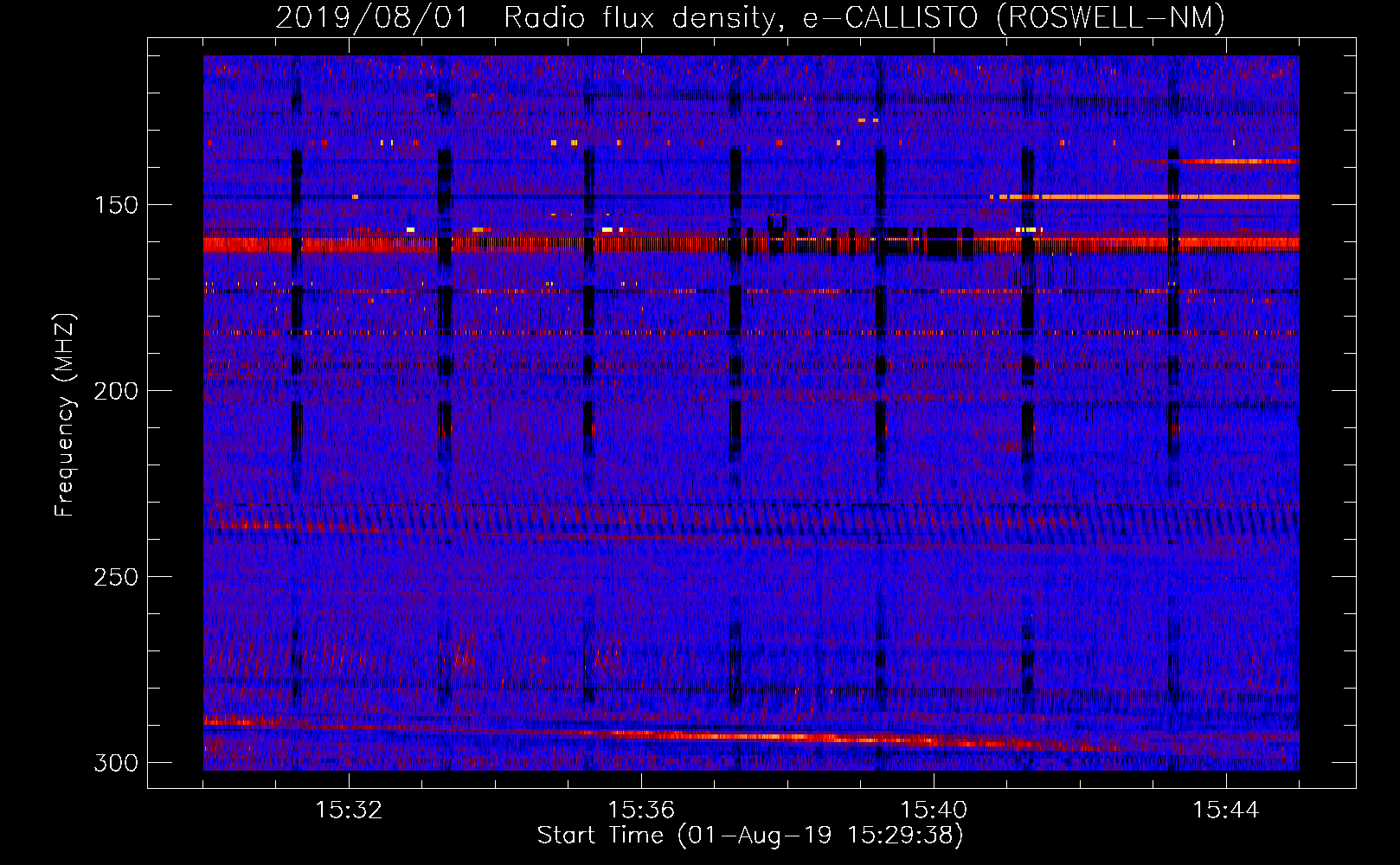Click the 15:44 time tick label
This screenshot has width=1400, height=865.
point(1226,811)
